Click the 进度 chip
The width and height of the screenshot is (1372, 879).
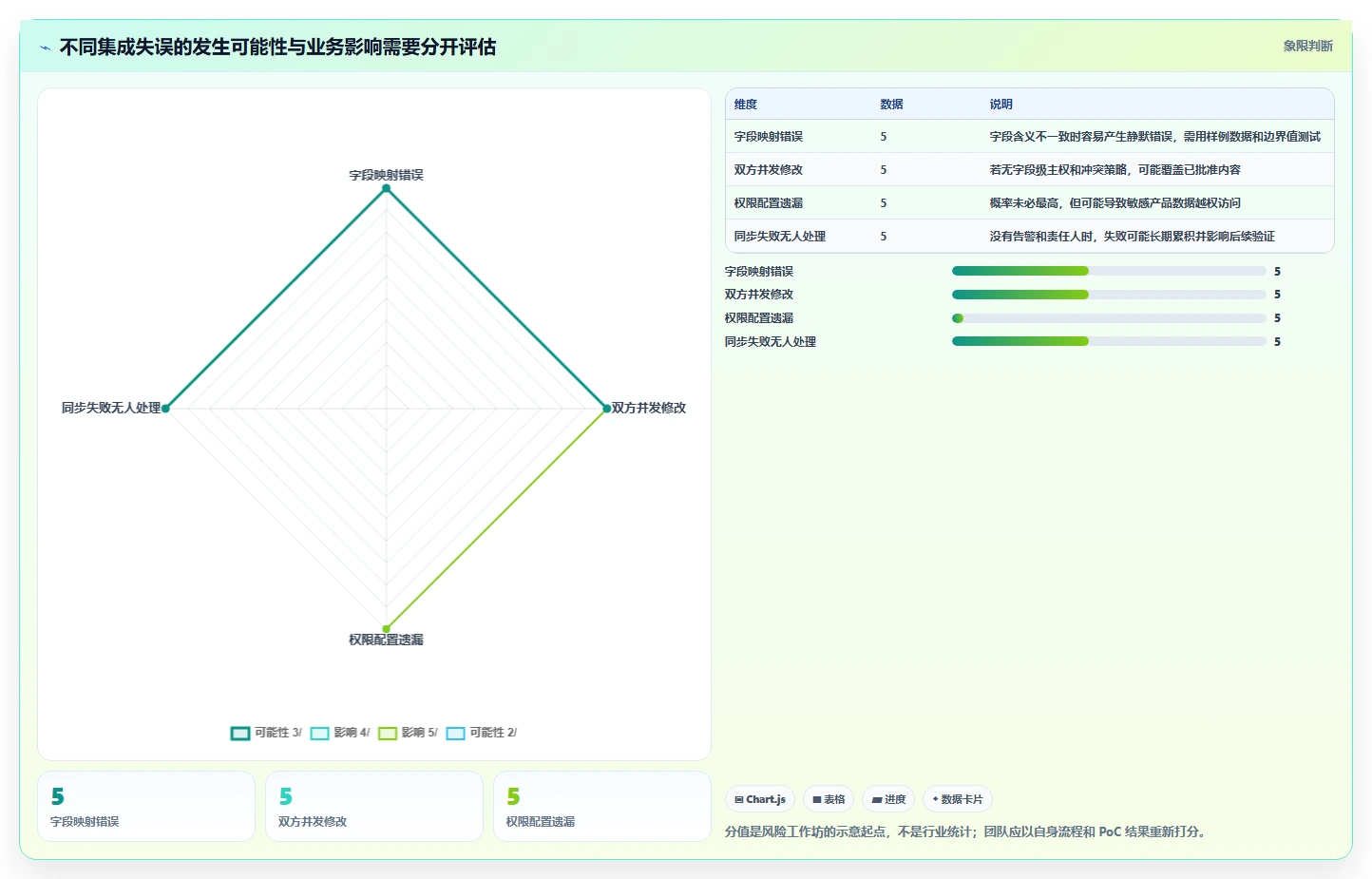888,799
